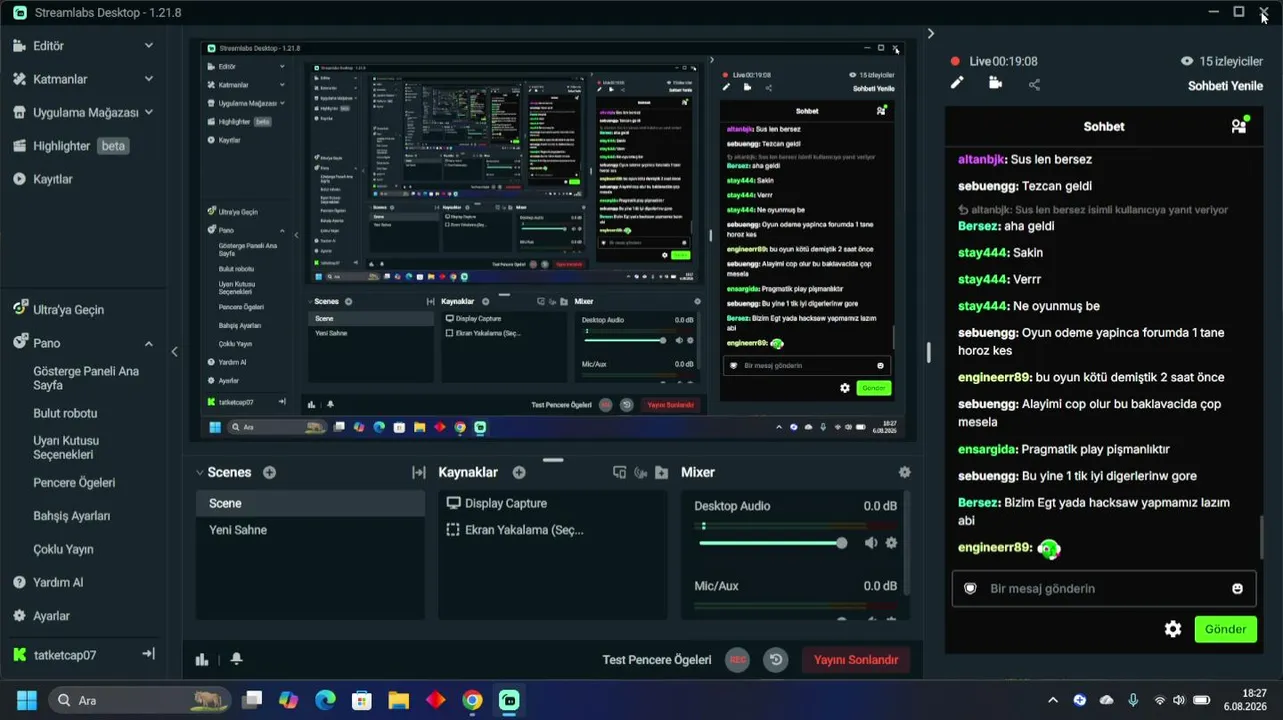Open Çoklu Yayın settings

click(64, 549)
